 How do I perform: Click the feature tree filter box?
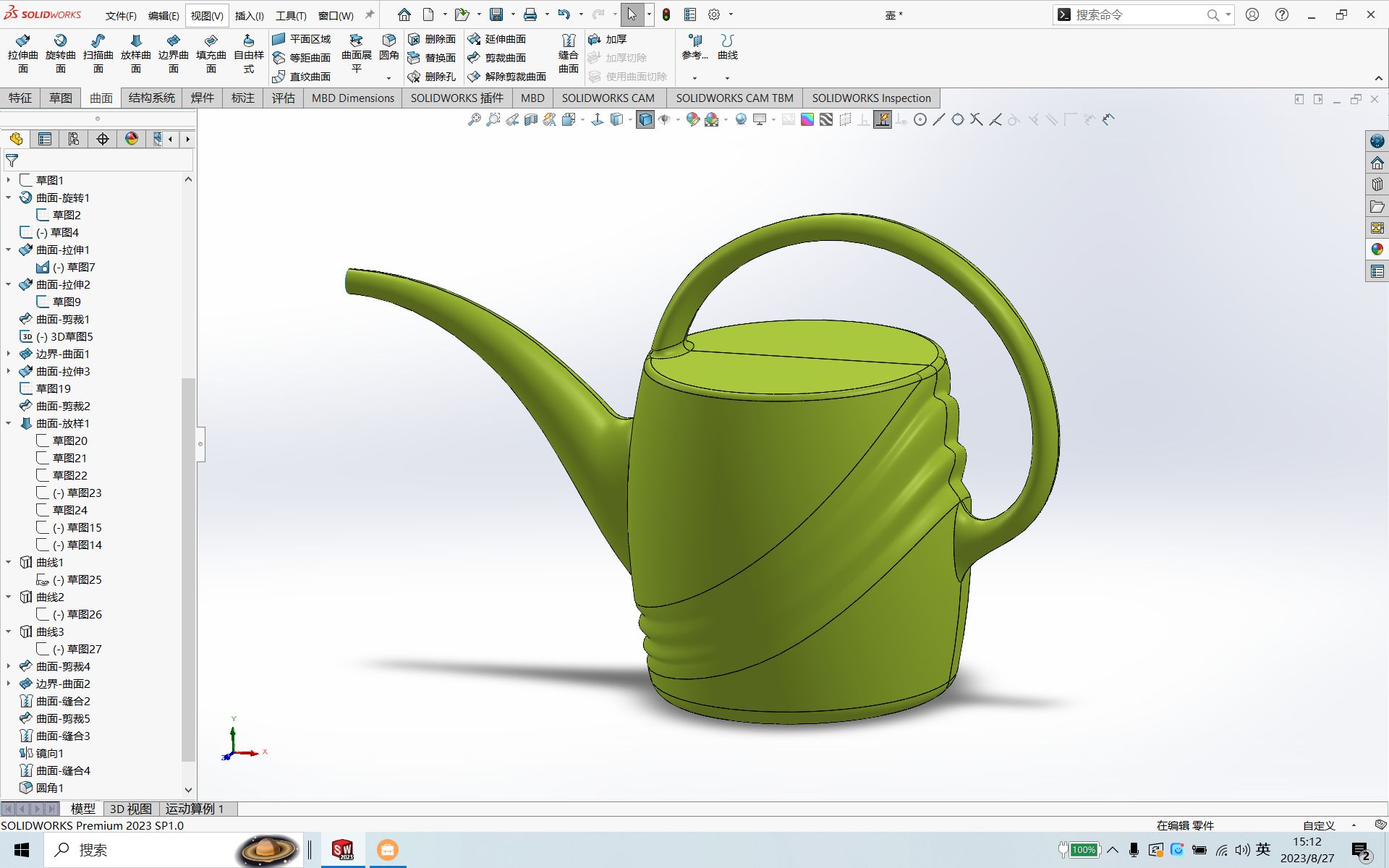coord(98,161)
